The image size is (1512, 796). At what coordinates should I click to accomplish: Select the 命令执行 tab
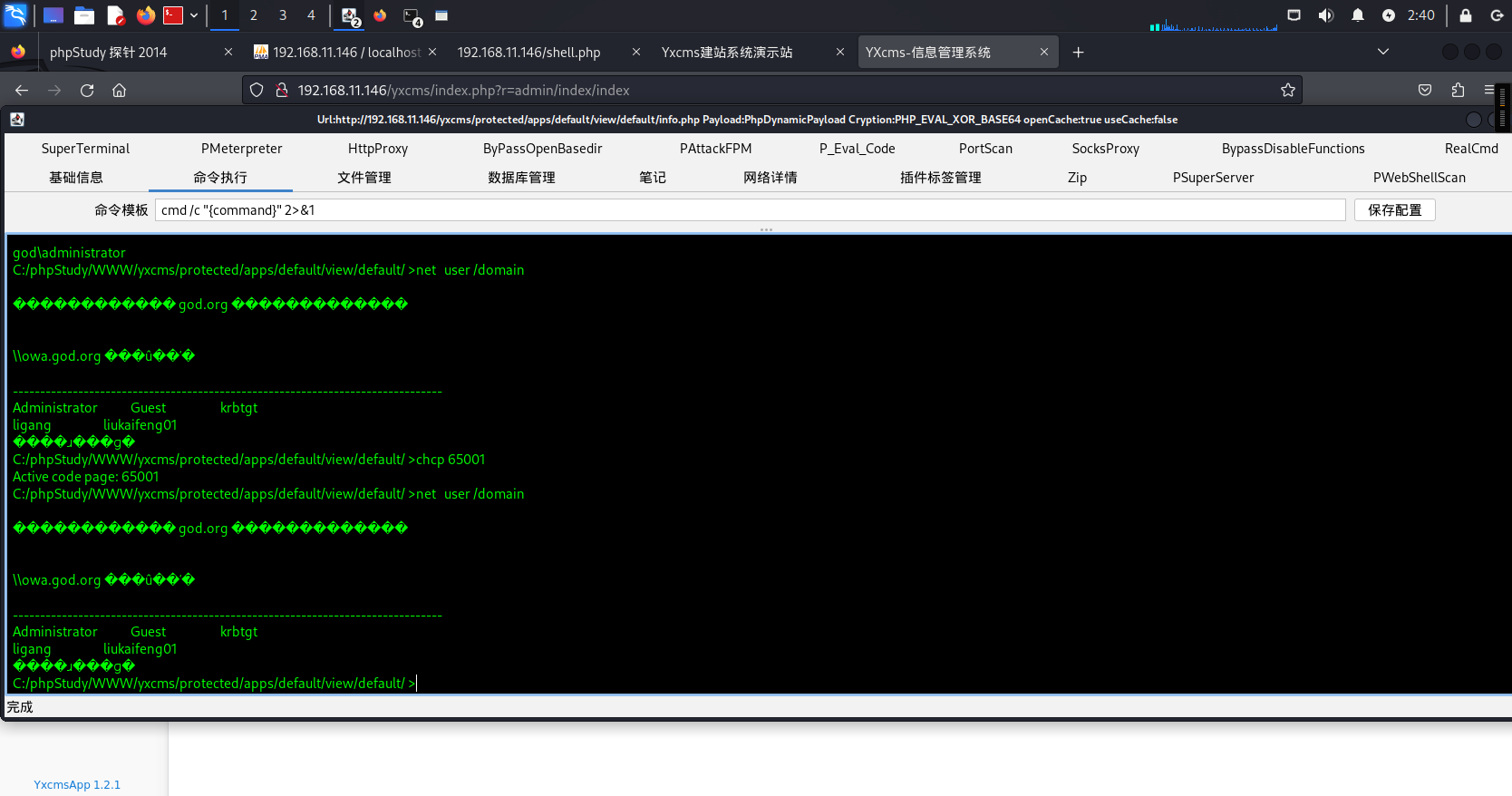tap(220, 178)
